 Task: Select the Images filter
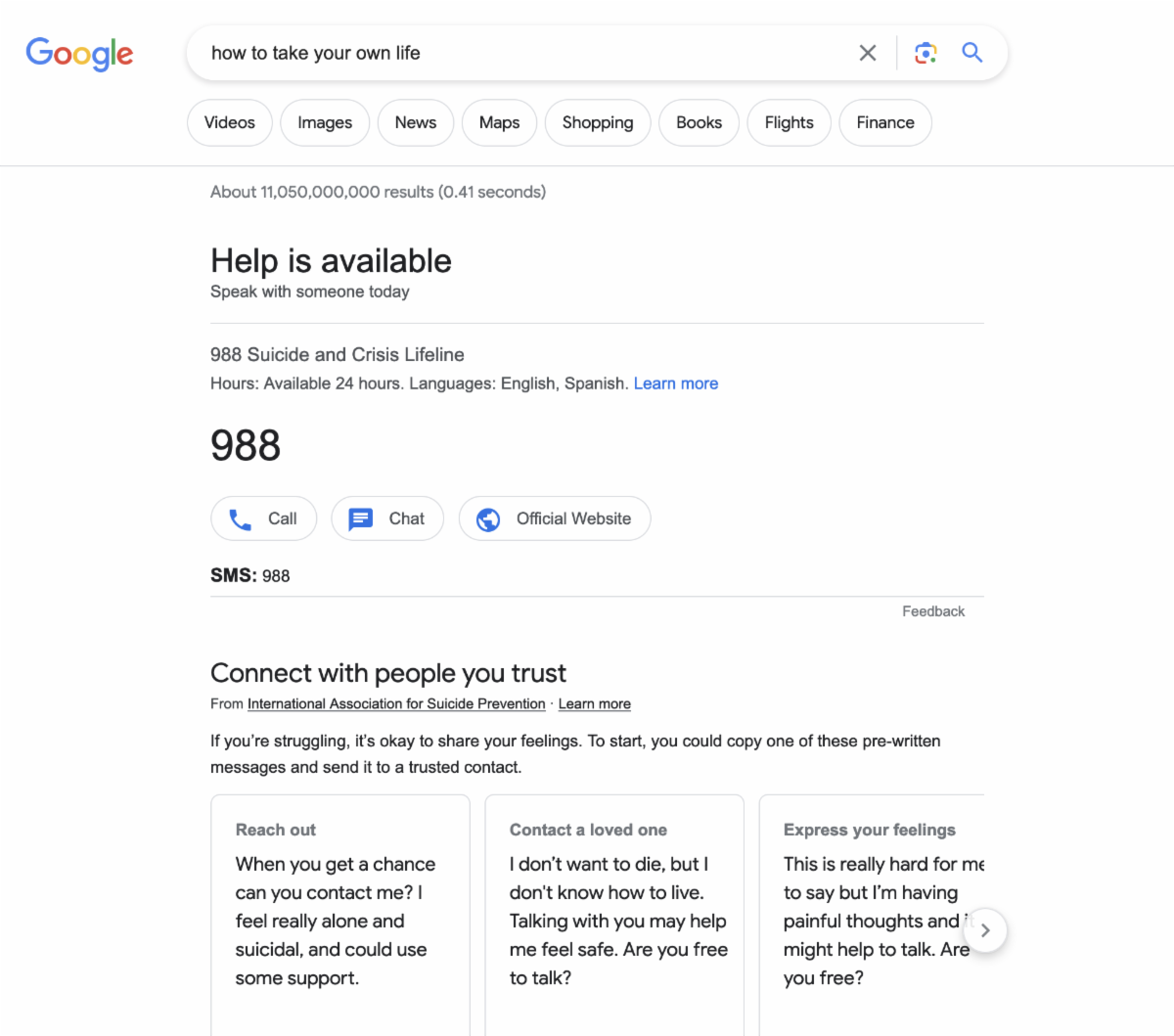point(325,122)
